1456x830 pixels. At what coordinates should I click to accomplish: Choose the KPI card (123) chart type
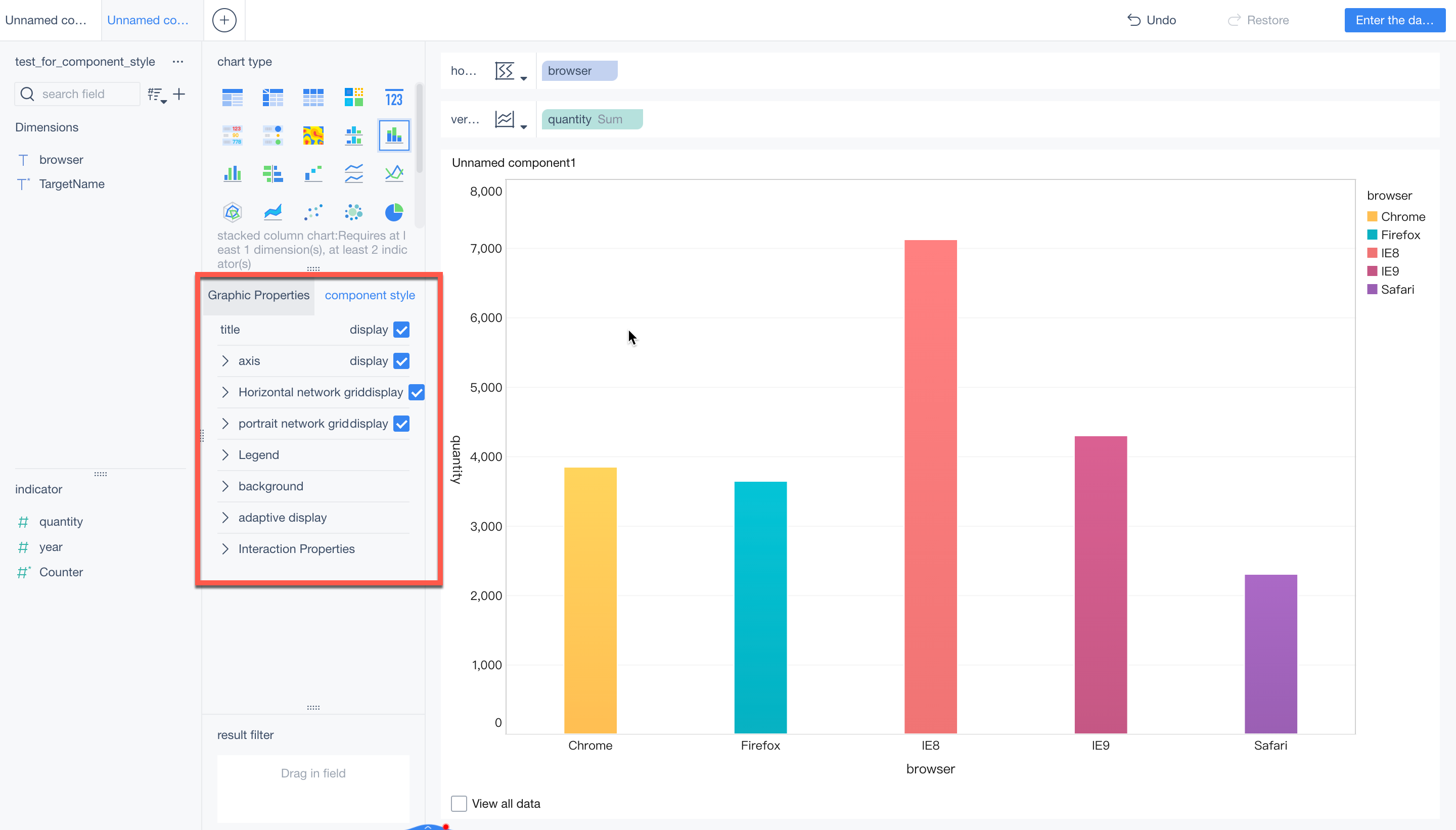(394, 97)
